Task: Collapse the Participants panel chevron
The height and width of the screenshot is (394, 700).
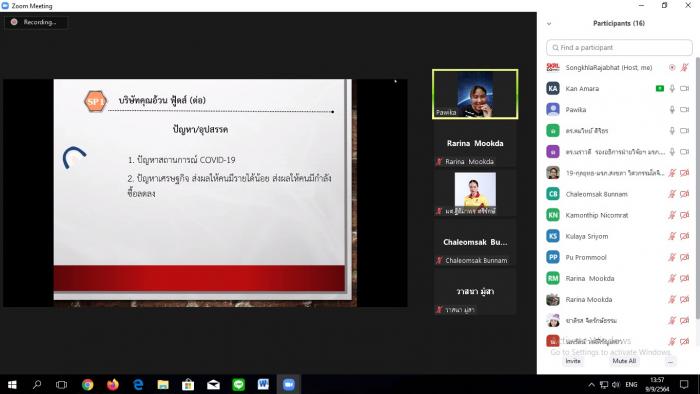Action: tap(549, 24)
